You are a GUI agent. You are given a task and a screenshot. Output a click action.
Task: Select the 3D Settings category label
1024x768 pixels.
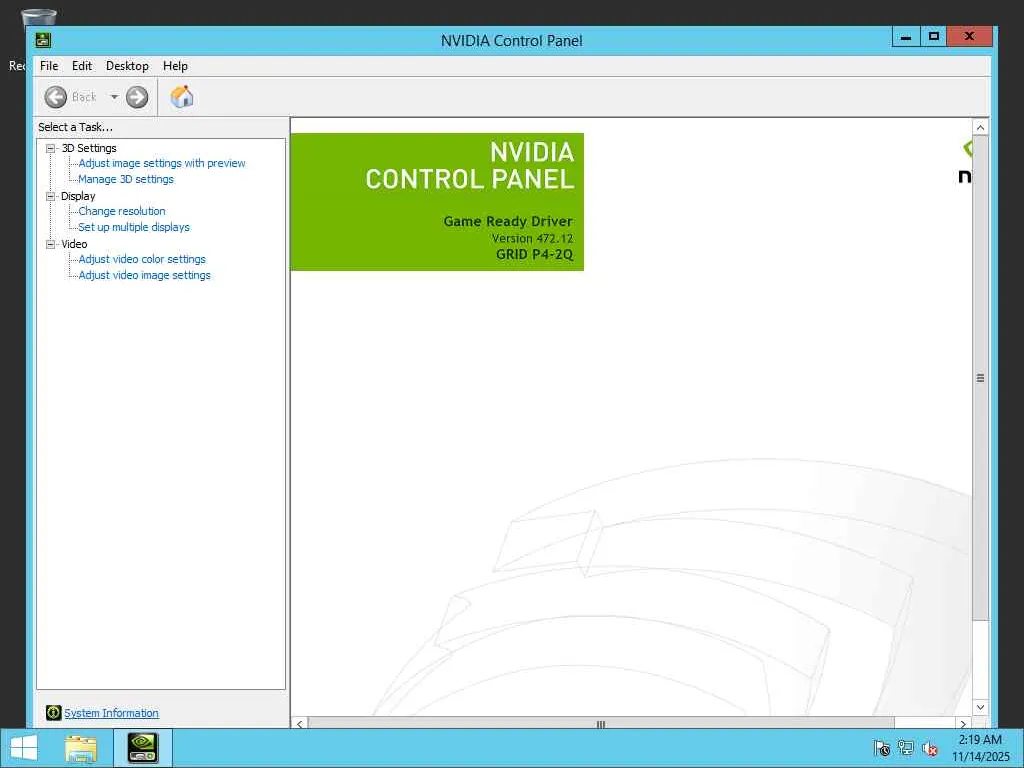coord(89,148)
